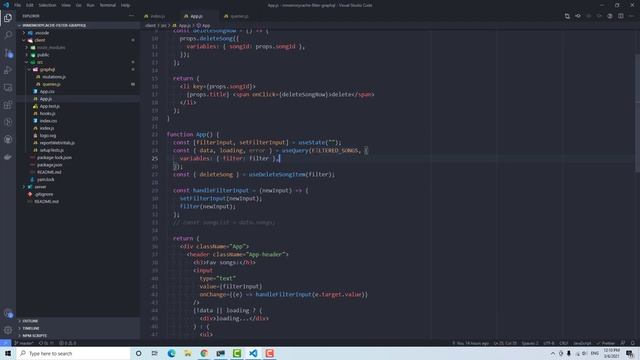The image size is (640, 360).
Task: Click the JavaScript language mode in status bar
Action: [x=582, y=343]
